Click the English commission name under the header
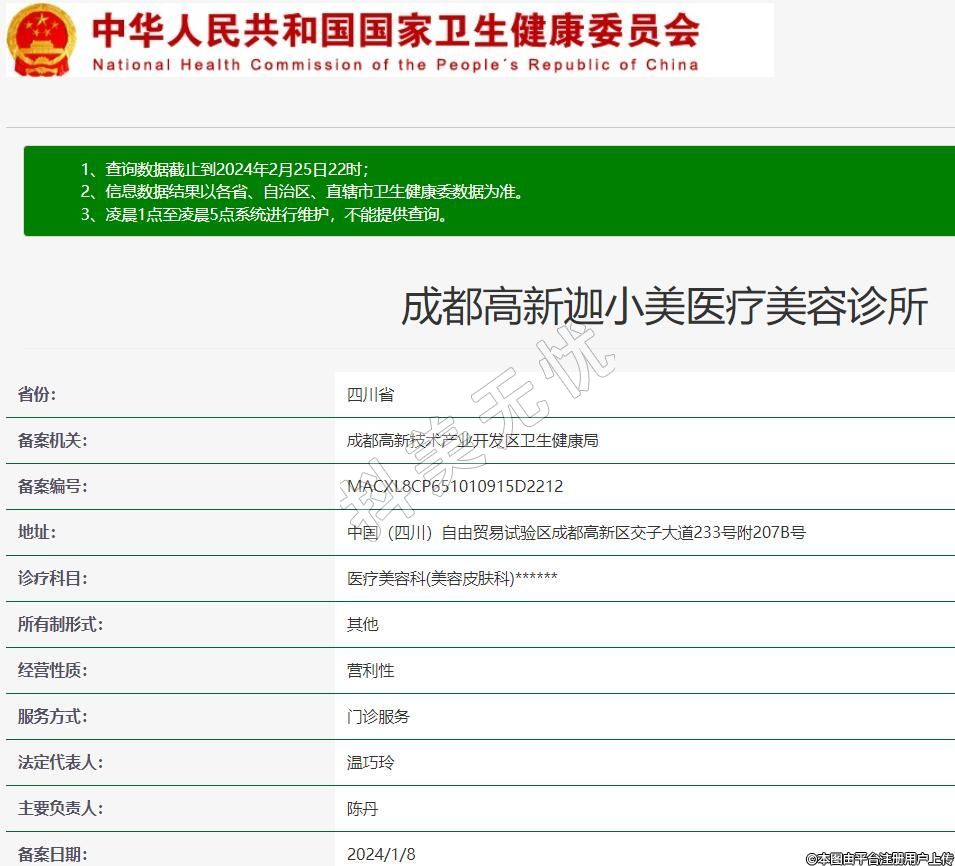Viewport: 955px width, 866px height. [395, 65]
